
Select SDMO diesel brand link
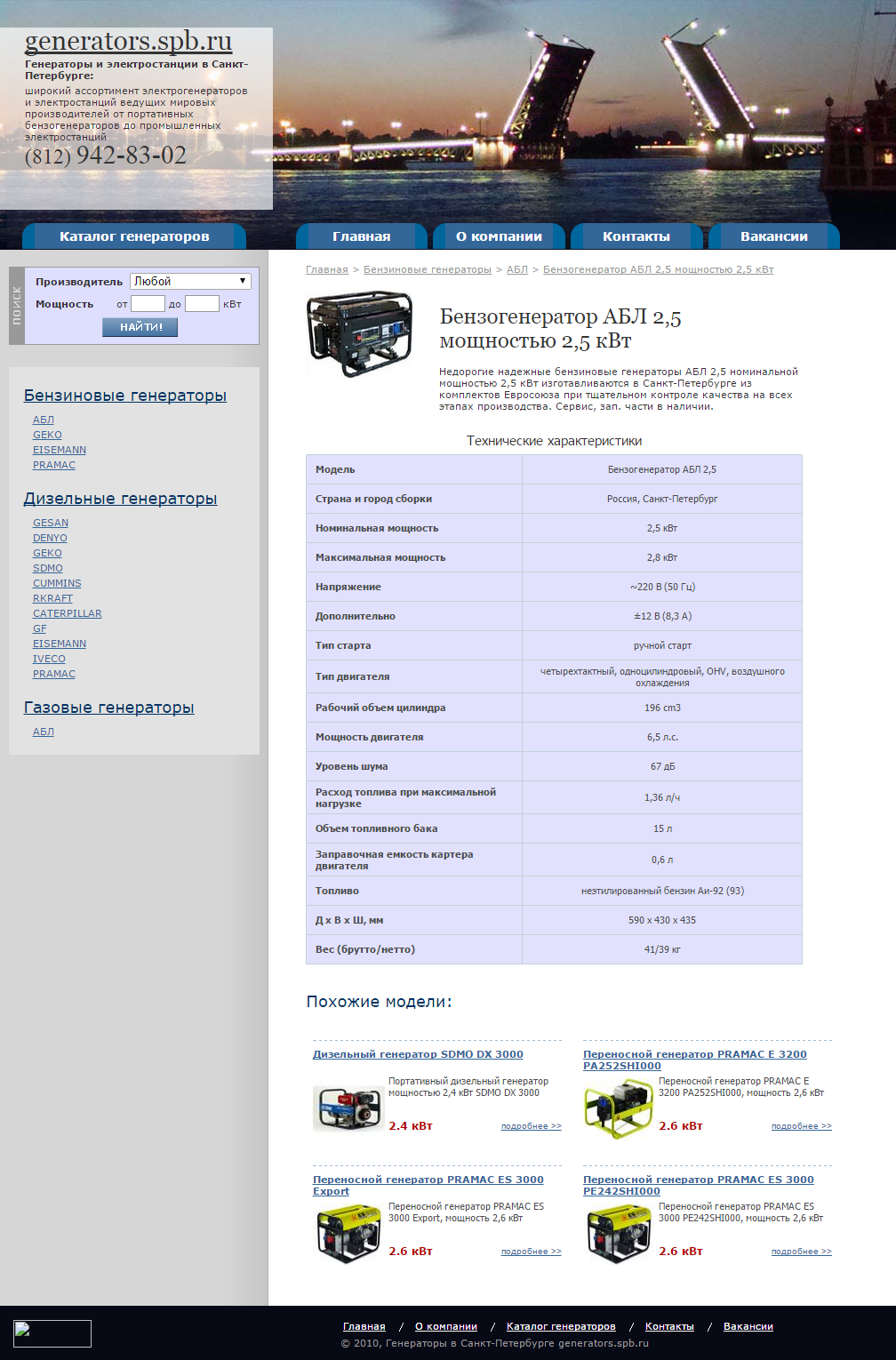pyautogui.click(x=48, y=568)
